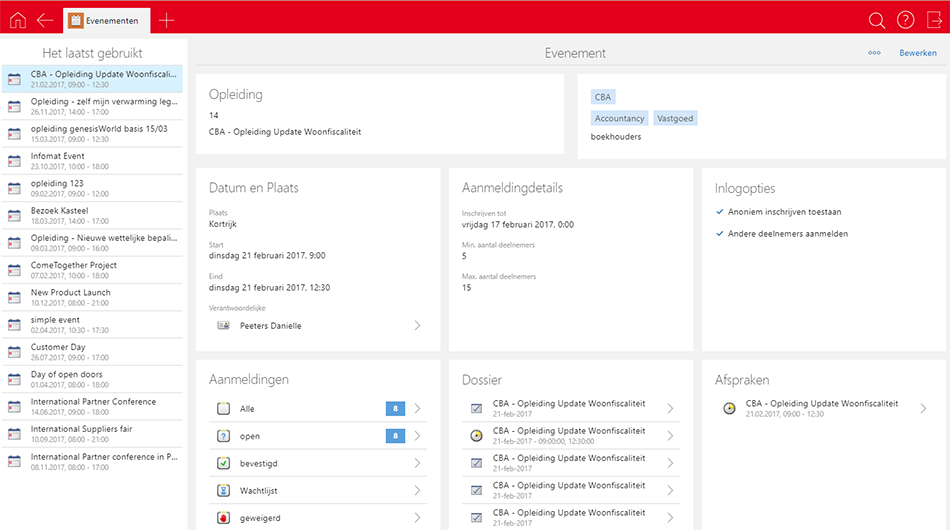Open the help question mark icon
Screen dimensions: 950x530
click(905, 20)
